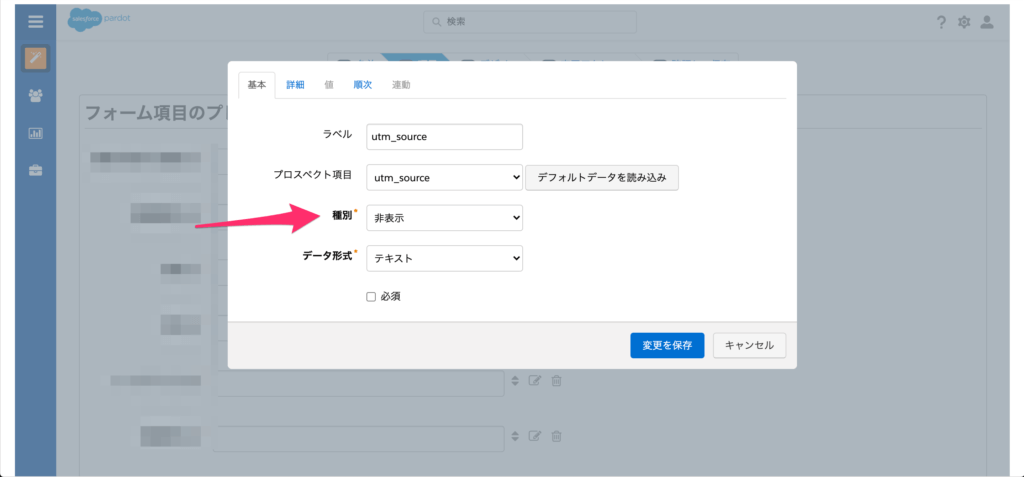Image resolution: width=1024 pixels, height=477 pixels.
Task: Select the Marketing pencil icon in sidebar
Action: [x=35, y=58]
